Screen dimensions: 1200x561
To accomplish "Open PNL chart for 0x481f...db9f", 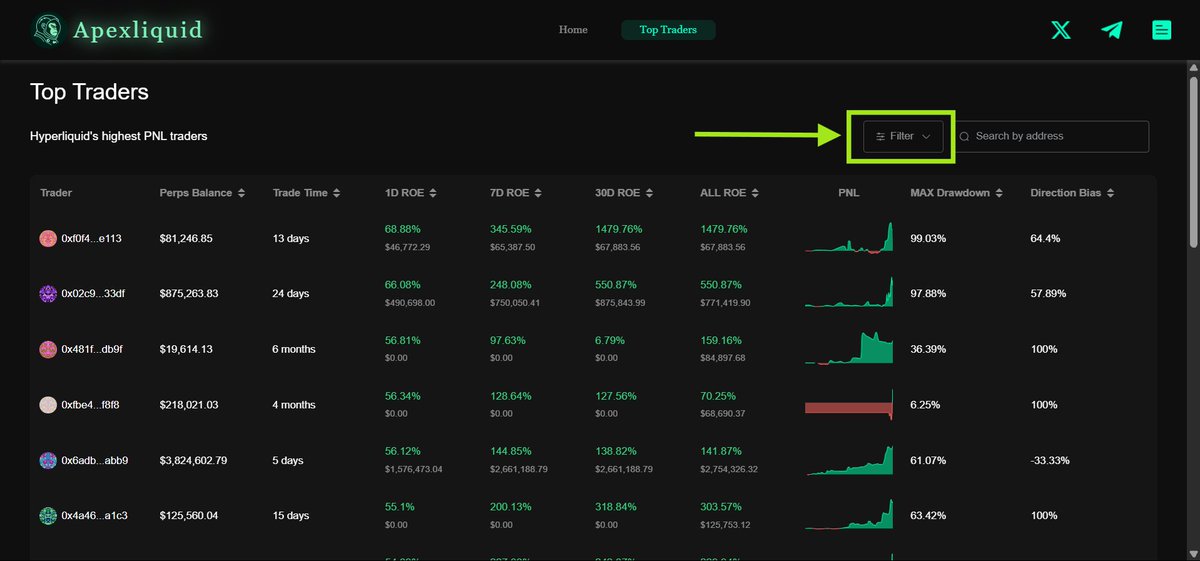I will [x=849, y=349].
